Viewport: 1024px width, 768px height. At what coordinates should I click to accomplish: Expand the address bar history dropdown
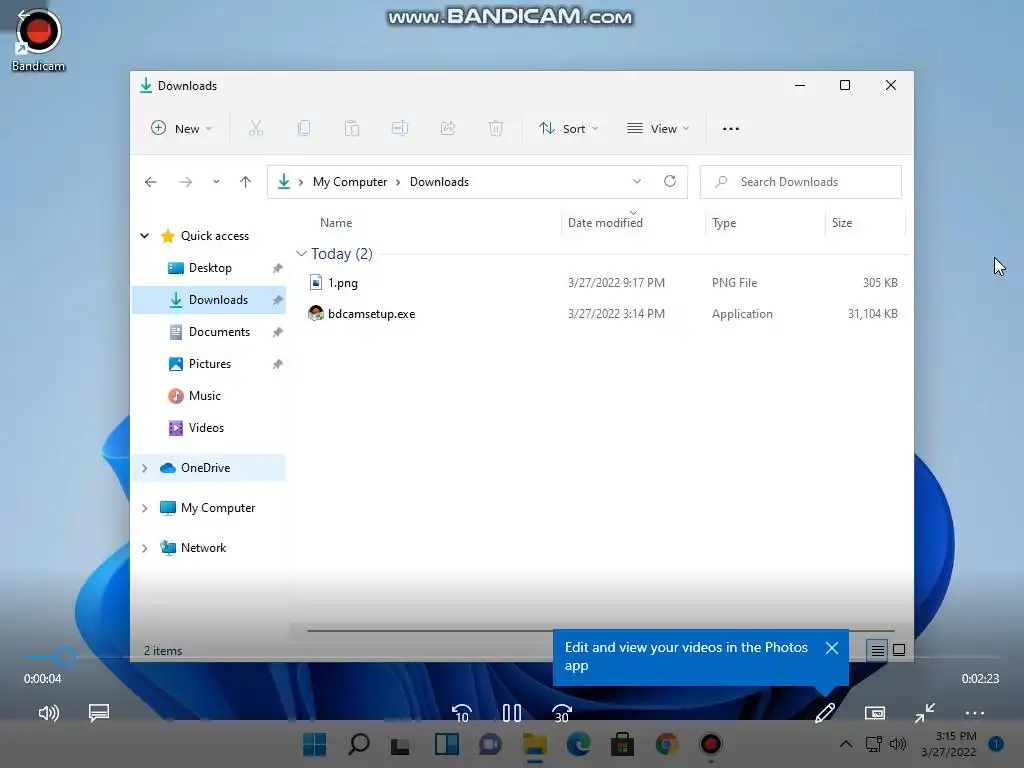pyautogui.click(x=637, y=182)
